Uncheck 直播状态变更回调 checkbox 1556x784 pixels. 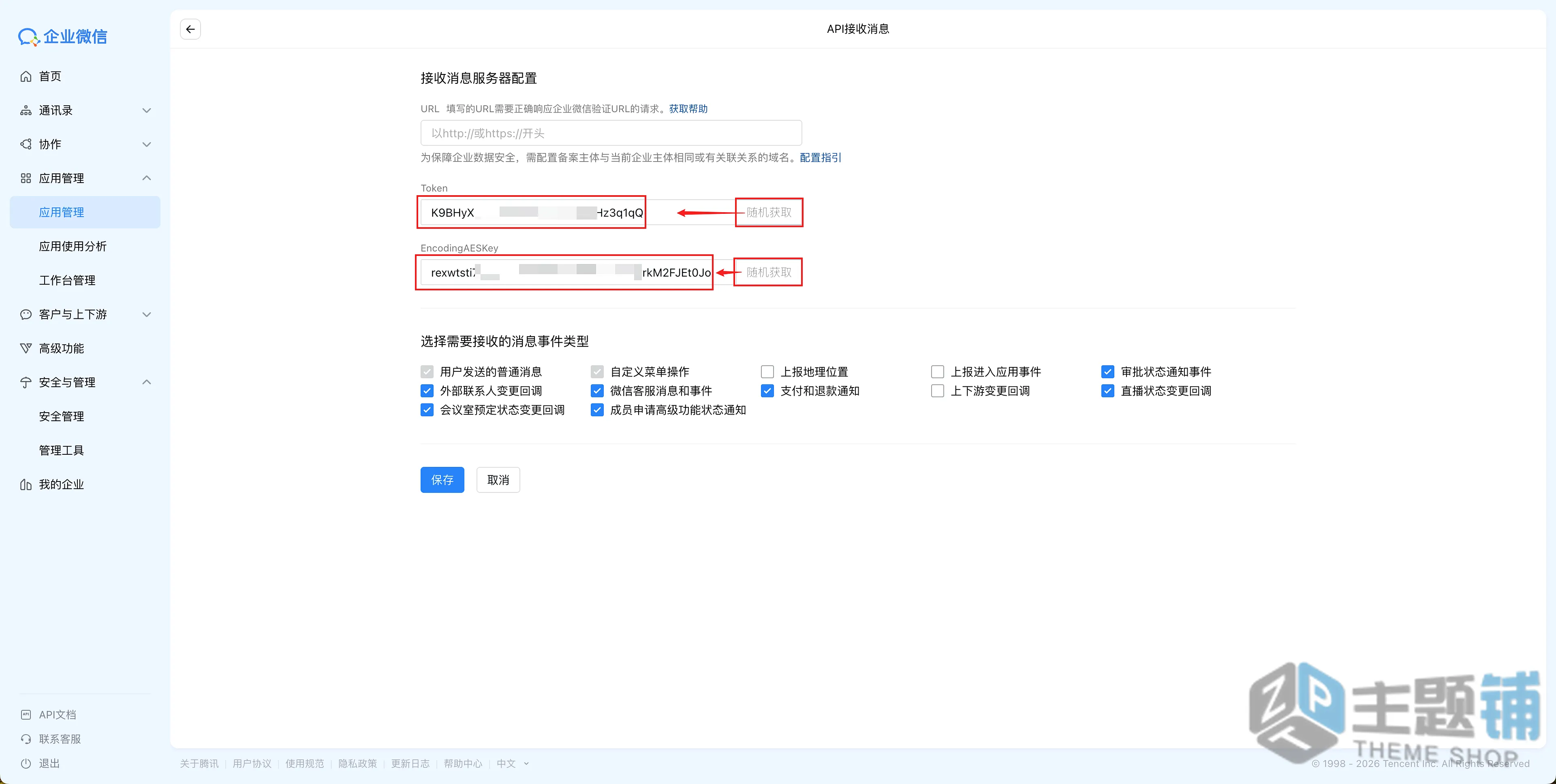point(1108,391)
